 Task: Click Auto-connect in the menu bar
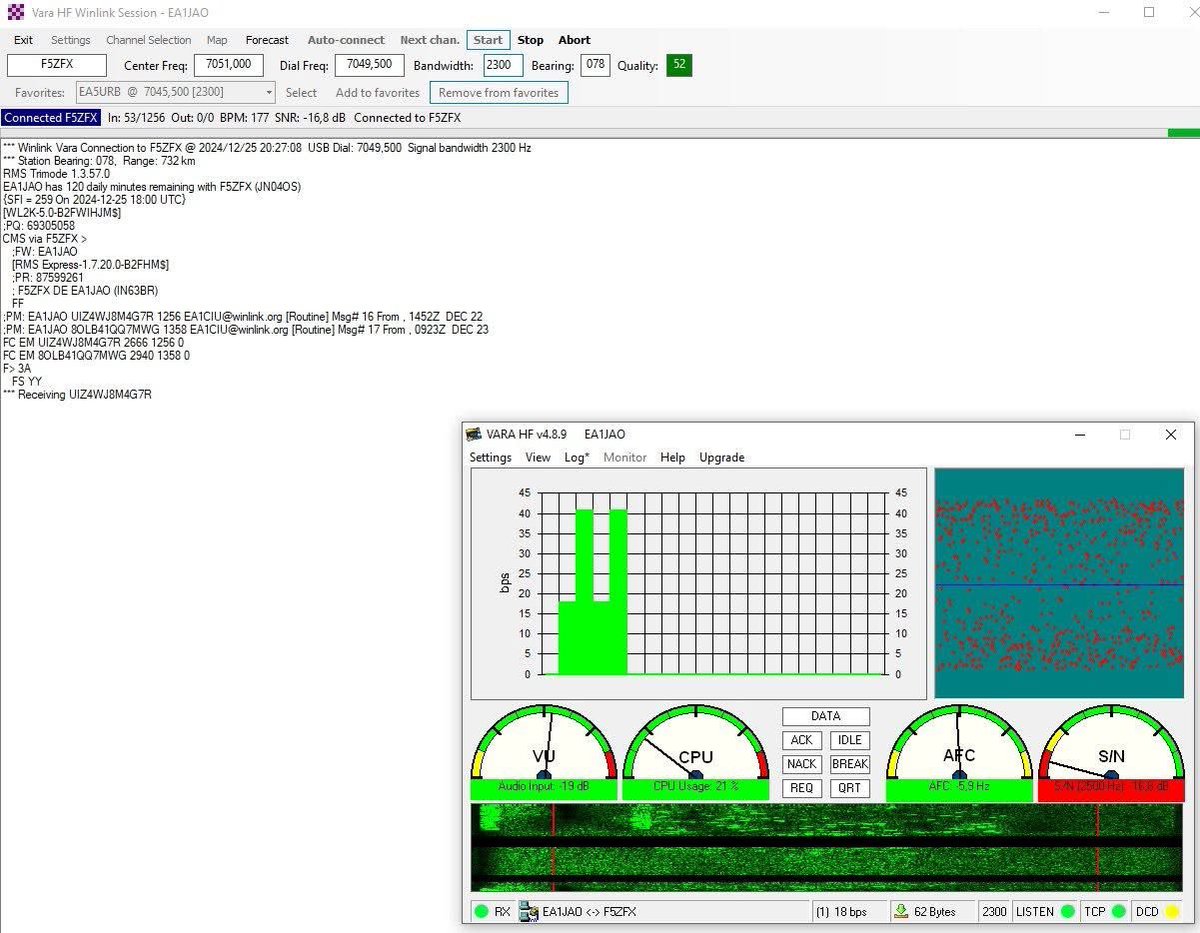click(x=346, y=40)
